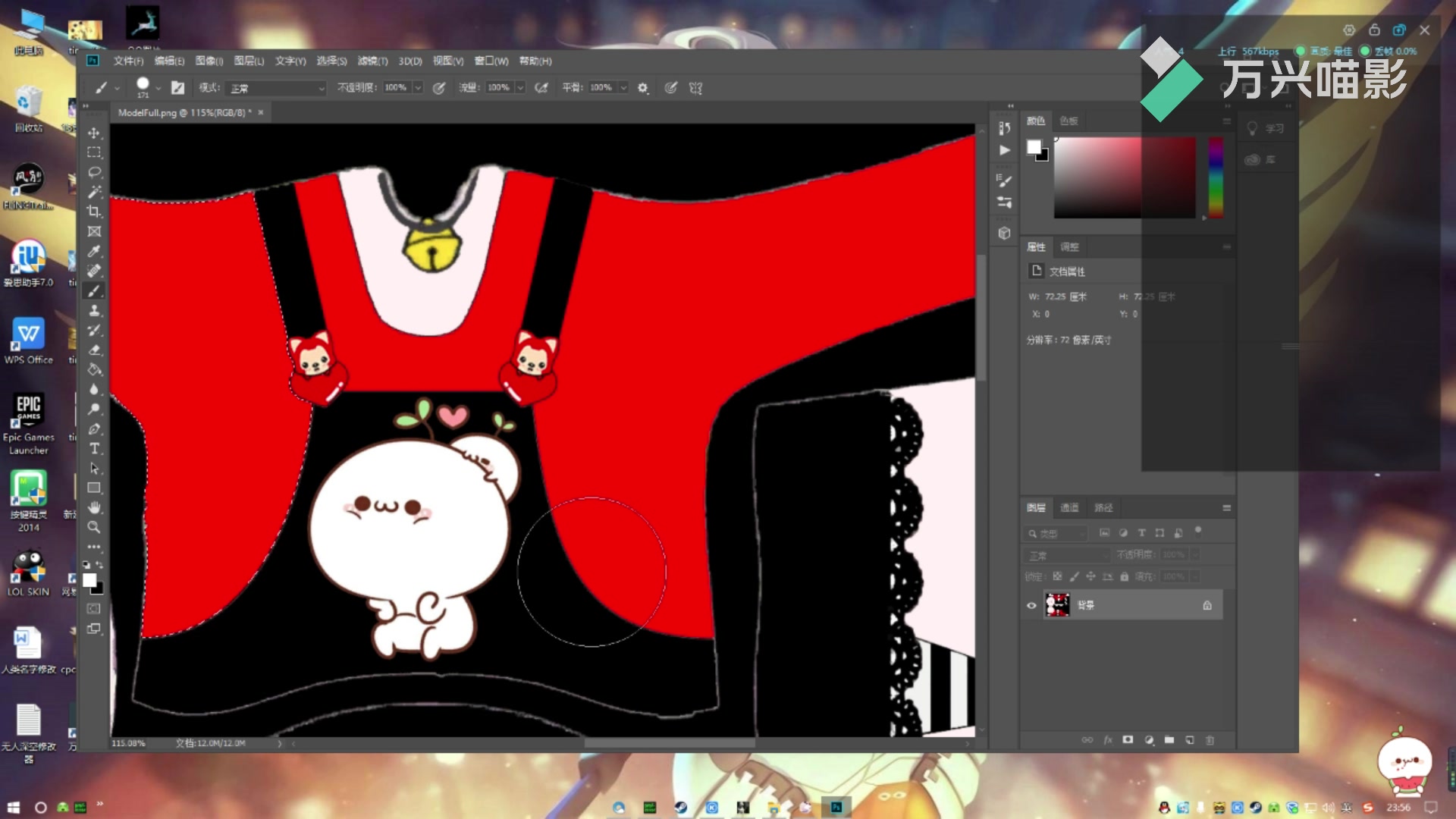
Task: Open the Actions play-arrow panel icon
Action: (x=1004, y=150)
